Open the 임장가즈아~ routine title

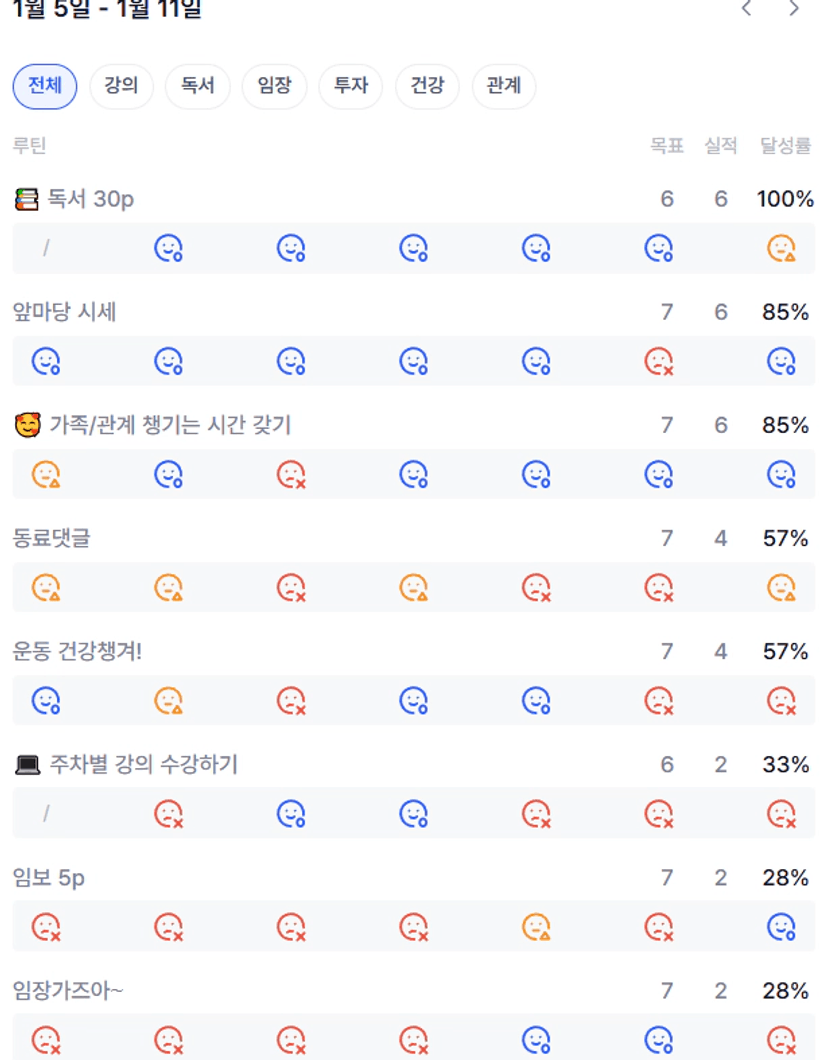68,991
